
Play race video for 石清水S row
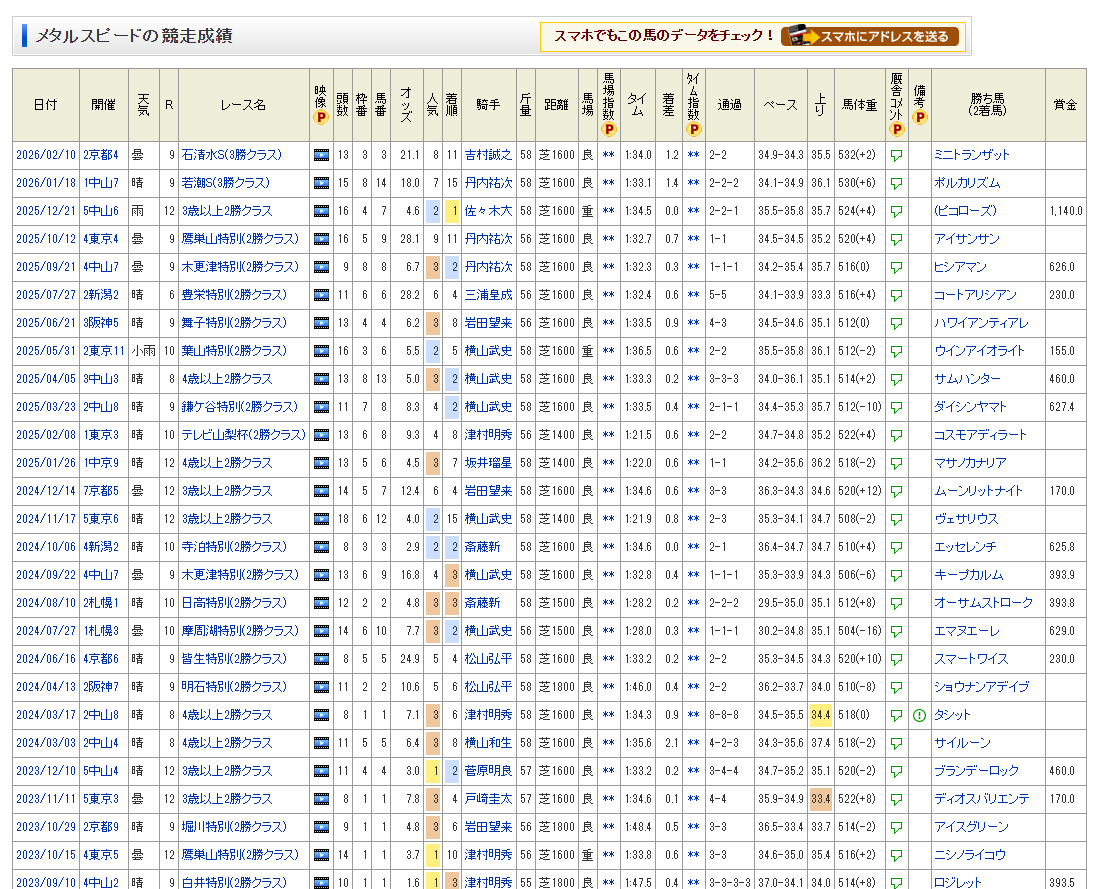coord(321,155)
